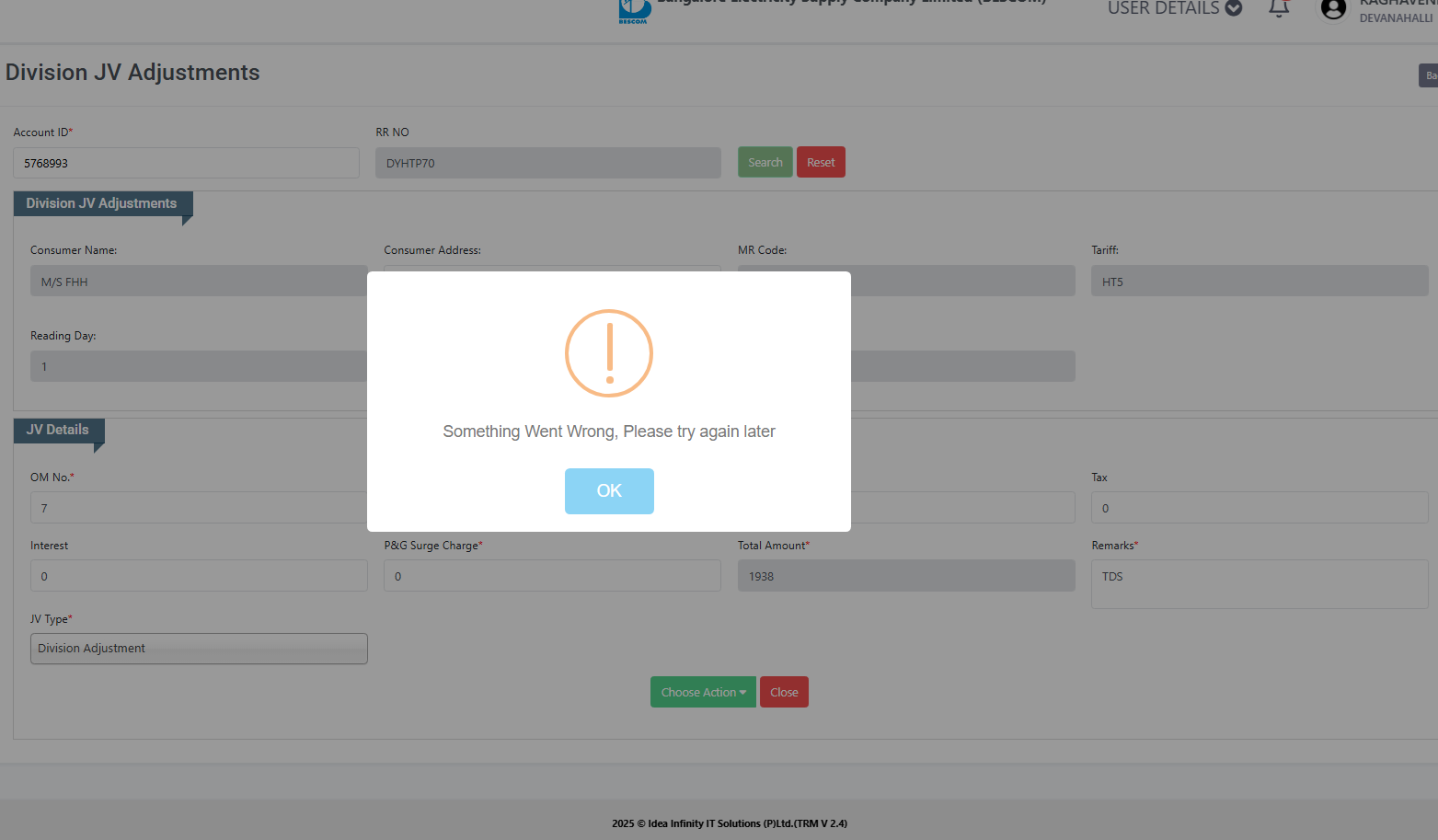Click the "Consumer Address:" label
1438x840 pixels.
point(432,250)
